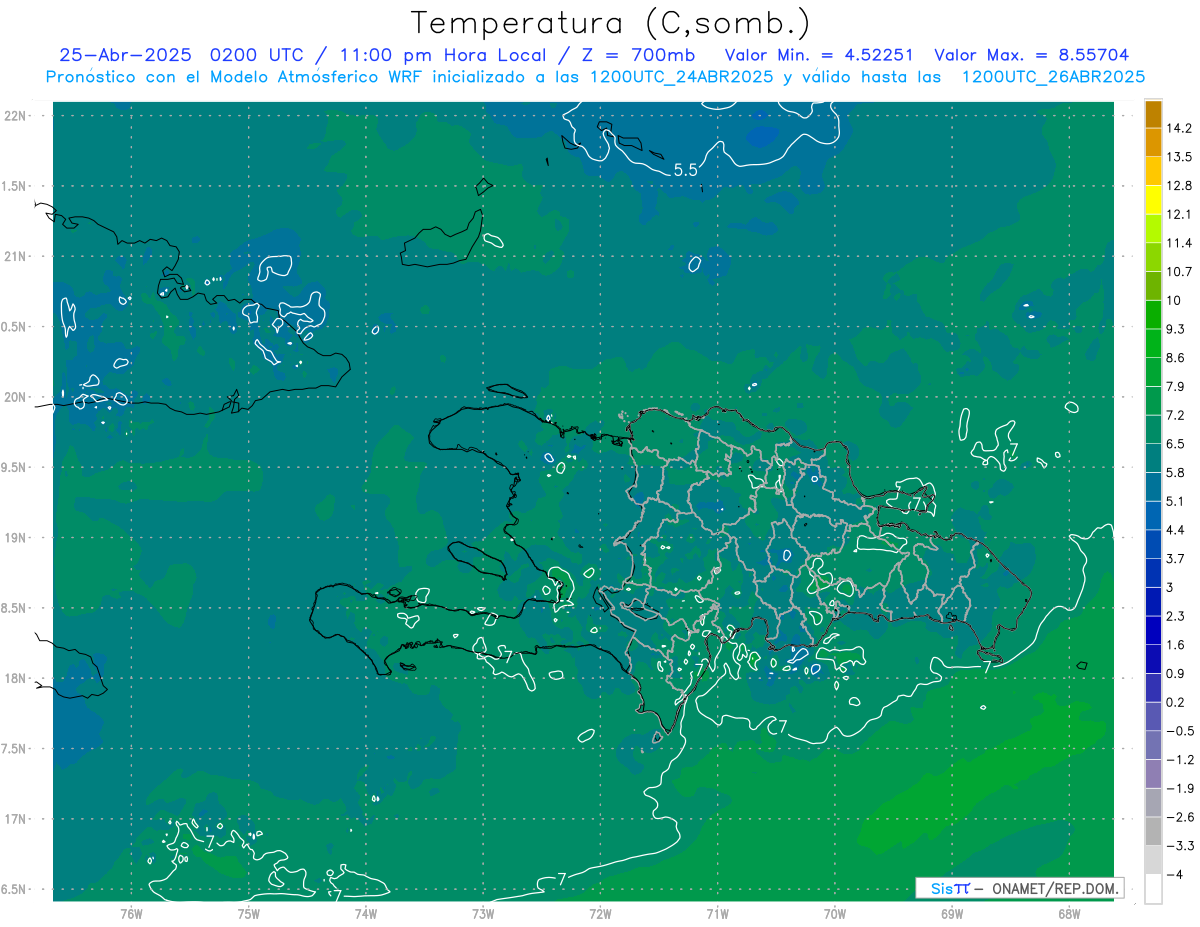This screenshot has width=1200, height=927.
Task: Click the '7.9' value on the color scale
Action: point(1174,386)
